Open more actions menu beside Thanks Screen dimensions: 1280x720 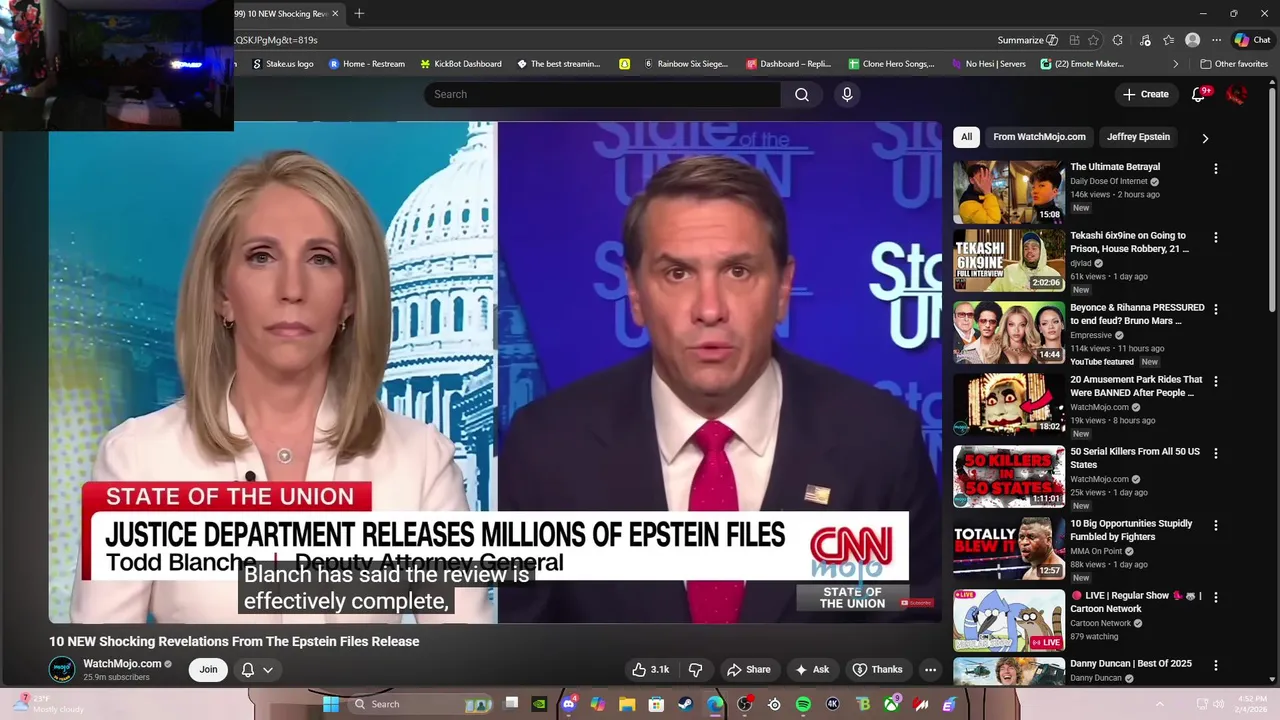930,670
